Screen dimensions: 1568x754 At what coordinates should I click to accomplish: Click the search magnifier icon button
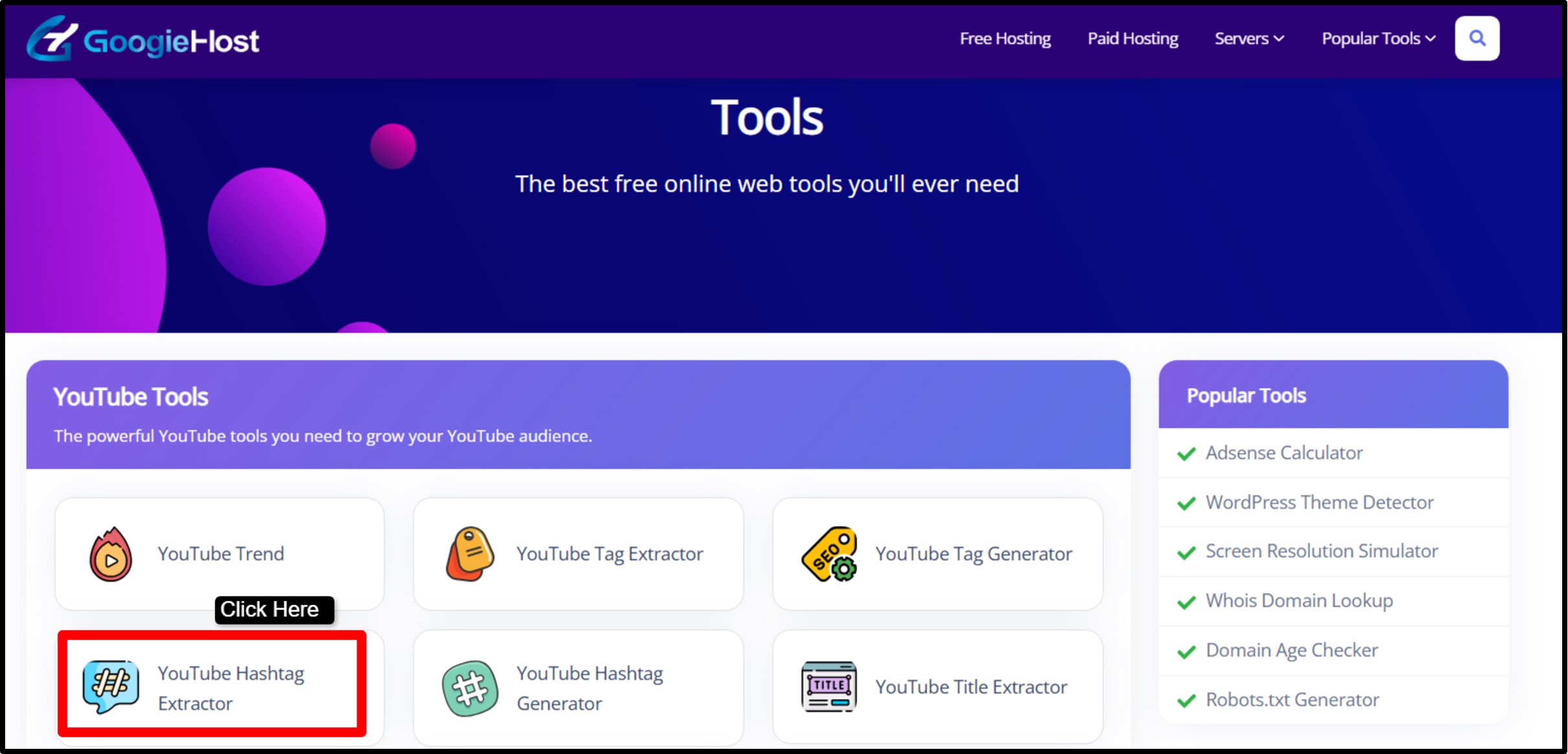[x=1477, y=38]
